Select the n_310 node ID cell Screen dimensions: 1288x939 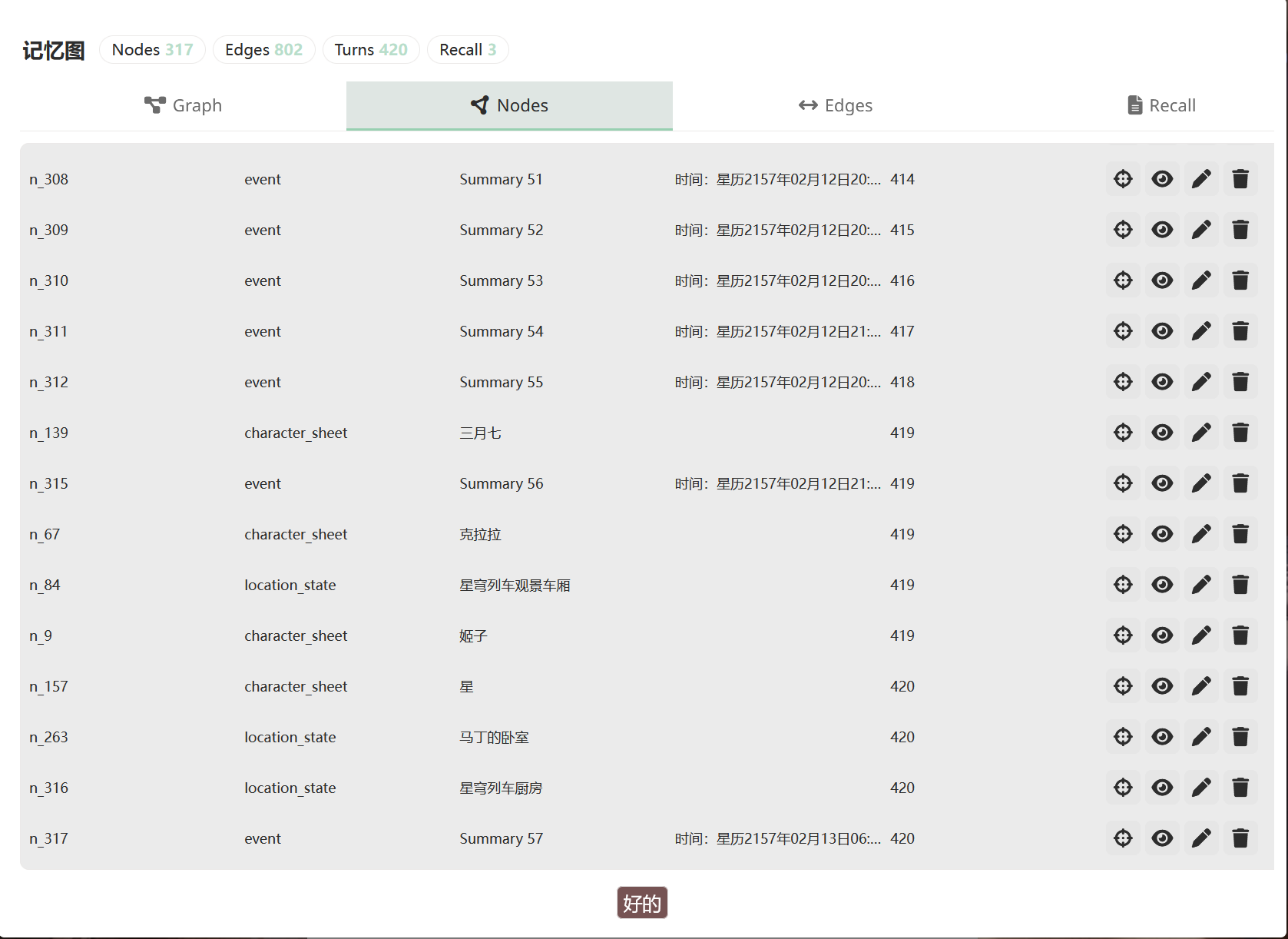(x=49, y=280)
